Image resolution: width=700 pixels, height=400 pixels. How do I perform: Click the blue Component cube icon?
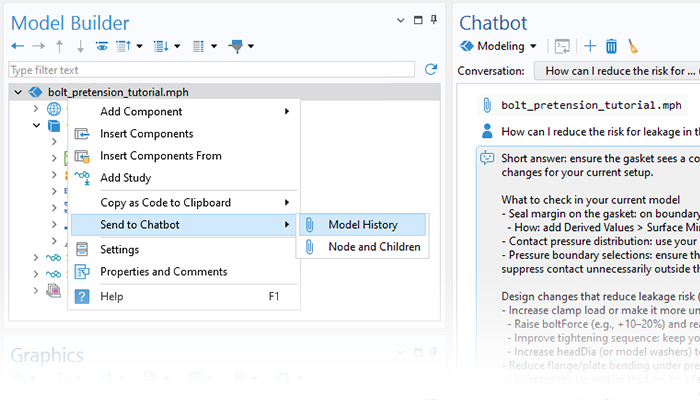point(54,126)
